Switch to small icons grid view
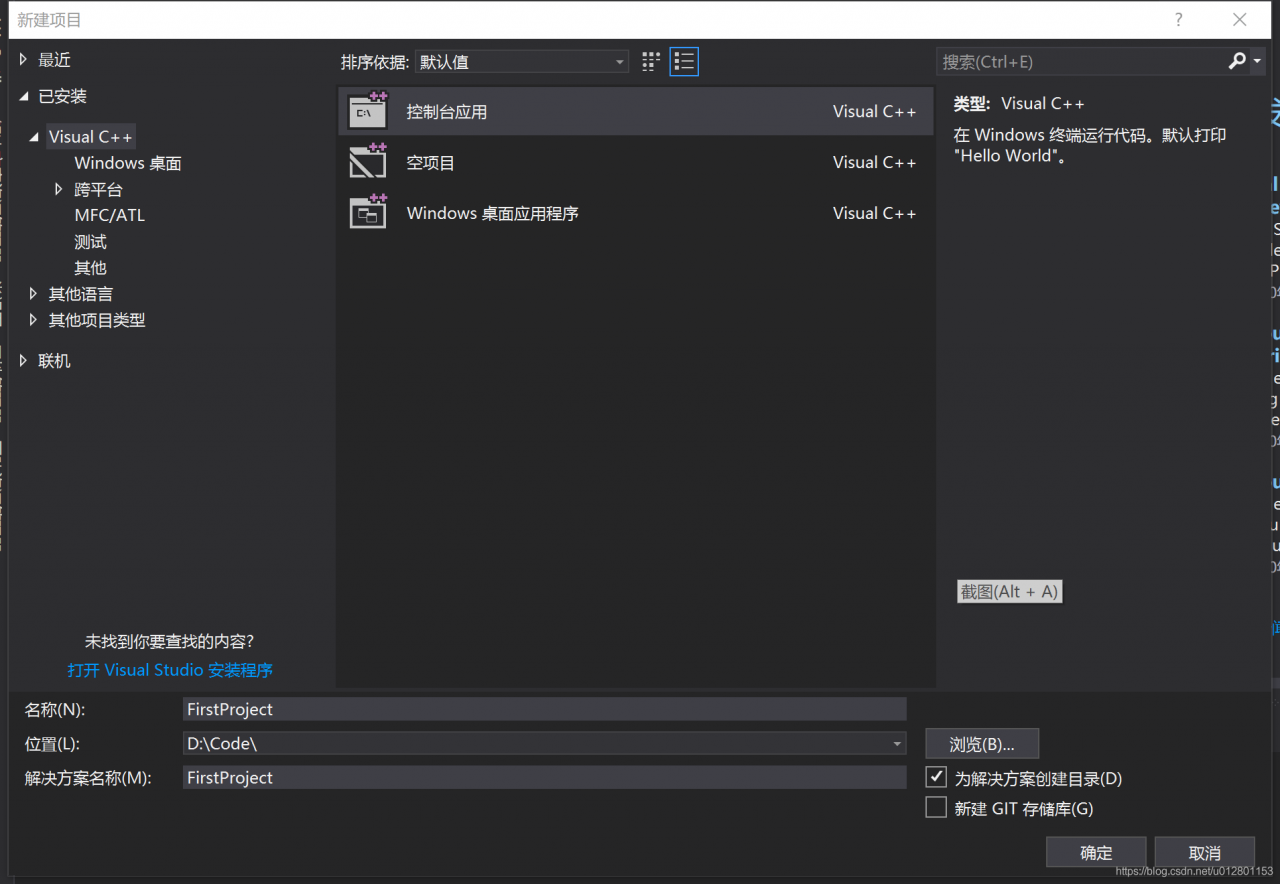Screen dimensions: 1280x884 point(651,62)
